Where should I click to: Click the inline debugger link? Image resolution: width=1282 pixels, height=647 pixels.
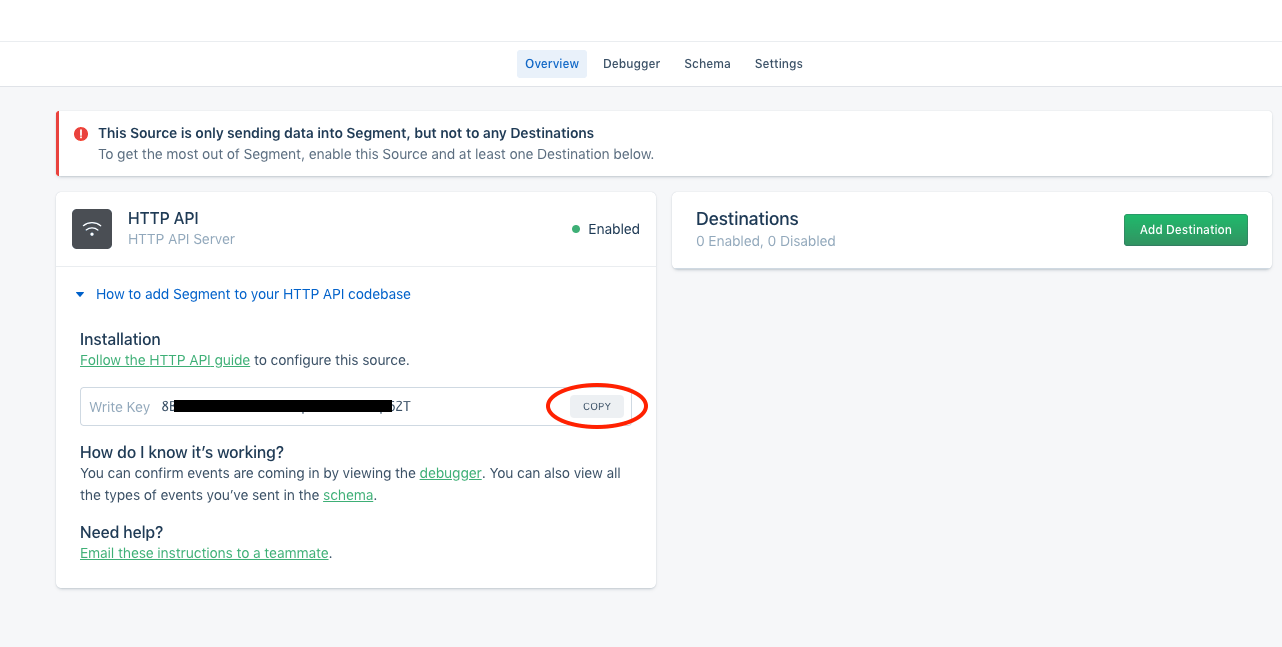coord(450,473)
